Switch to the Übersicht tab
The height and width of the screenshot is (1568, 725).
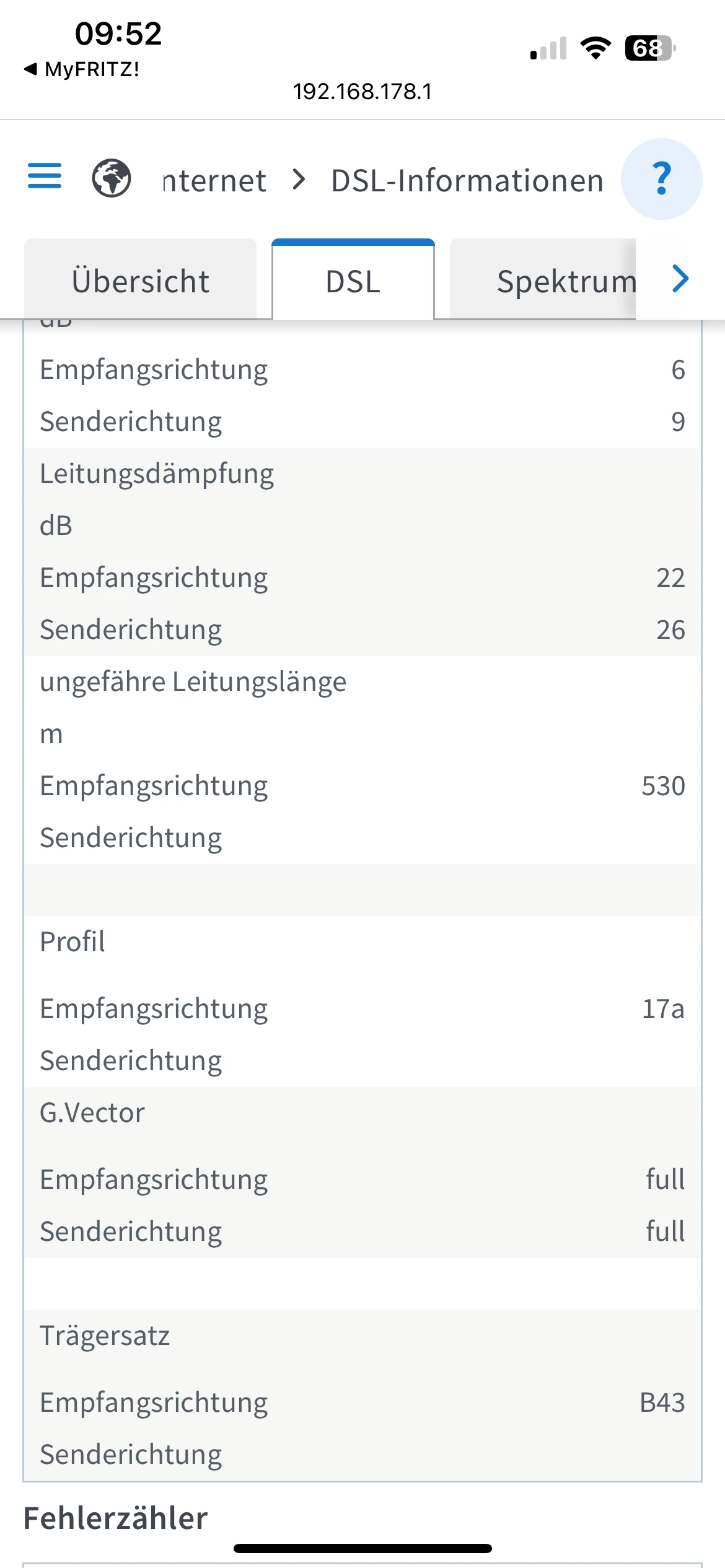click(x=141, y=281)
